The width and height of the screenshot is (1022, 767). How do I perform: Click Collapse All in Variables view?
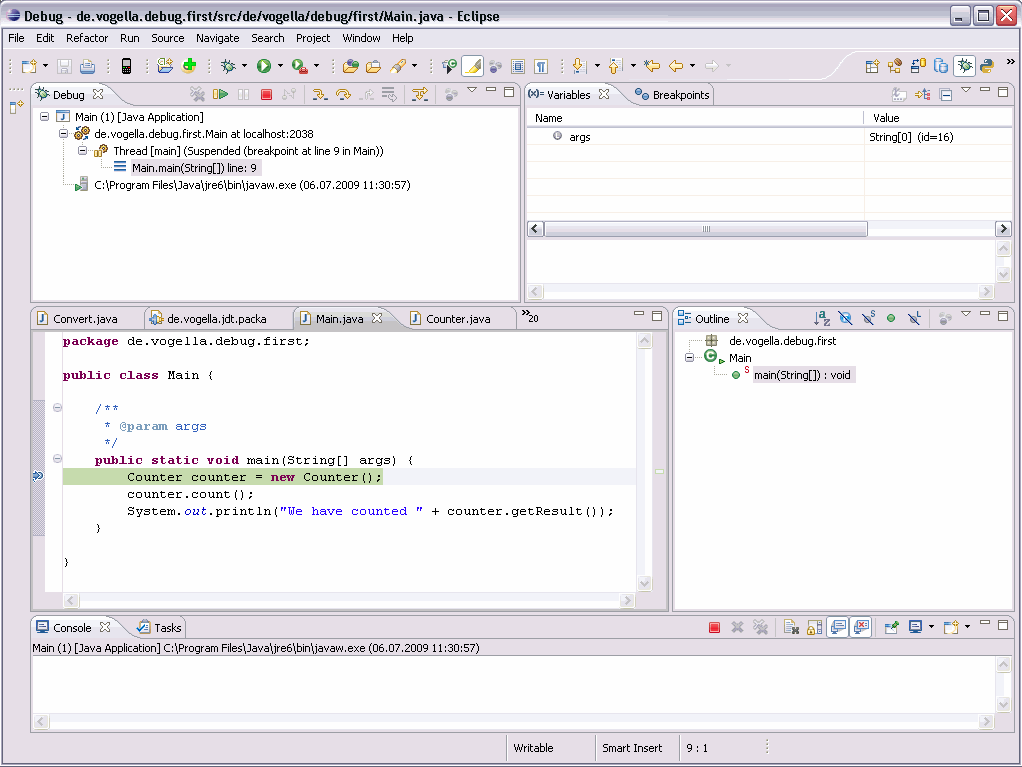click(x=945, y=95)
